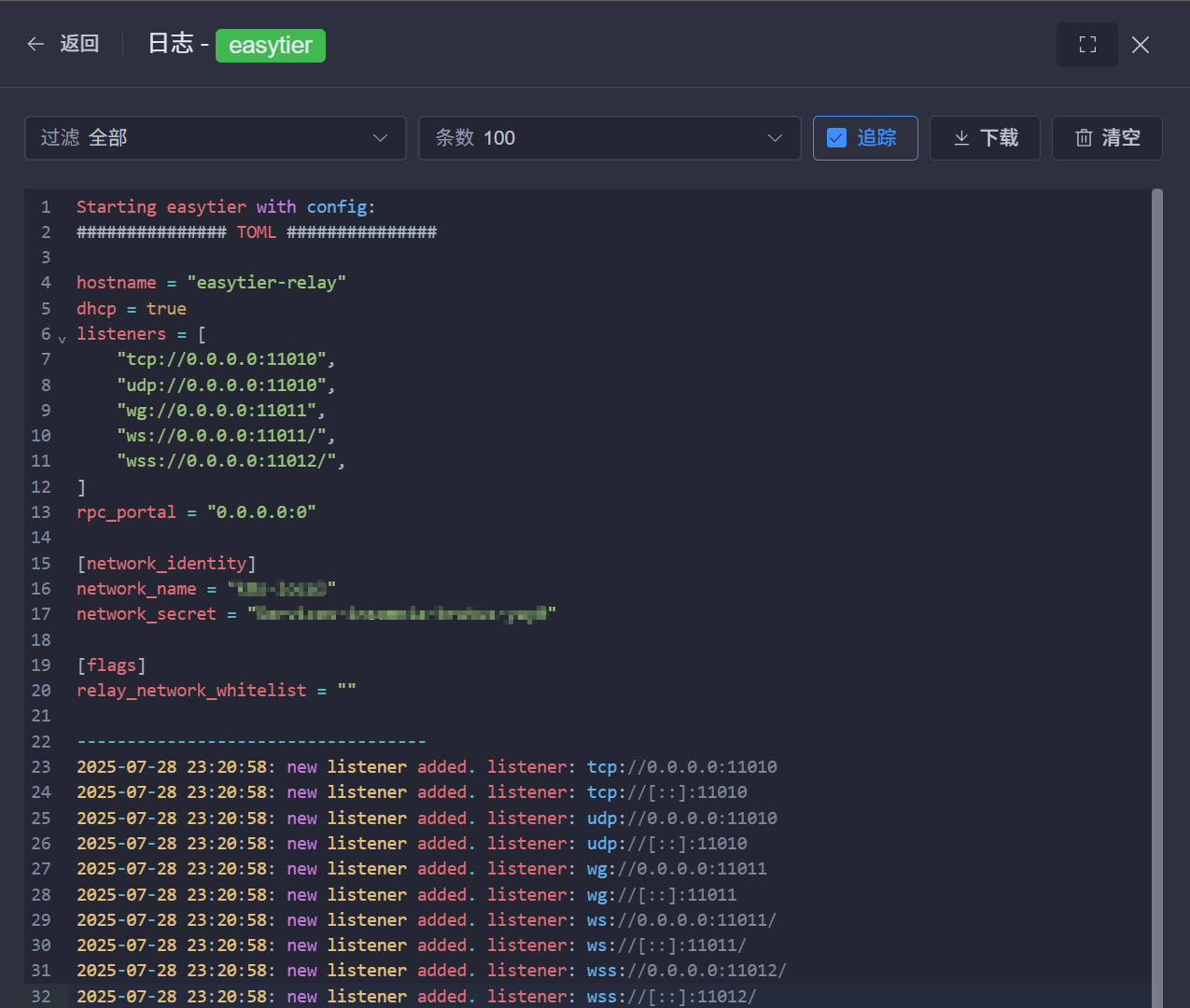
Task: Click line number 1 in gutter
Action: pyautogui.click(x=46, y=207)
